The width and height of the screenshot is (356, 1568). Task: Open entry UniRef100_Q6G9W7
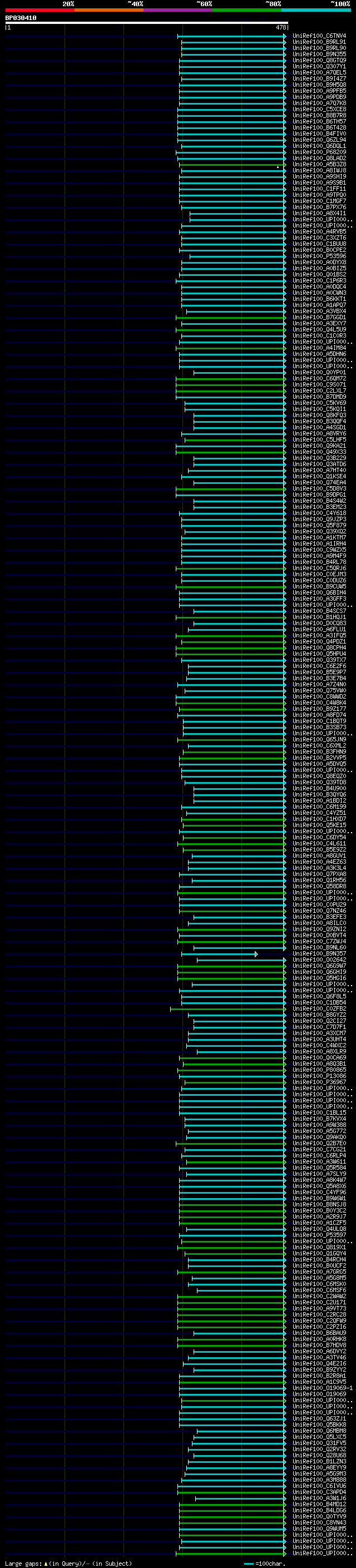[x=319, y=966]
